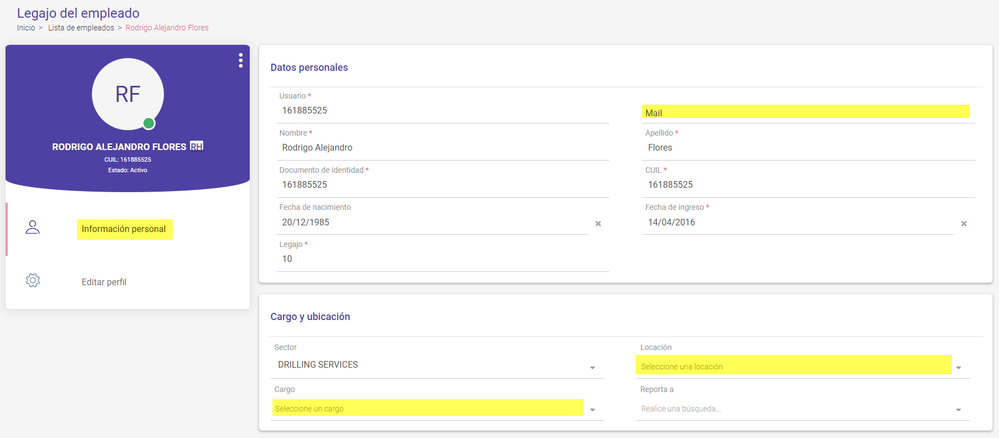This screenshot has height=438, width=999.
Task: Click the Usuario input field
Action: coord(443,111)
